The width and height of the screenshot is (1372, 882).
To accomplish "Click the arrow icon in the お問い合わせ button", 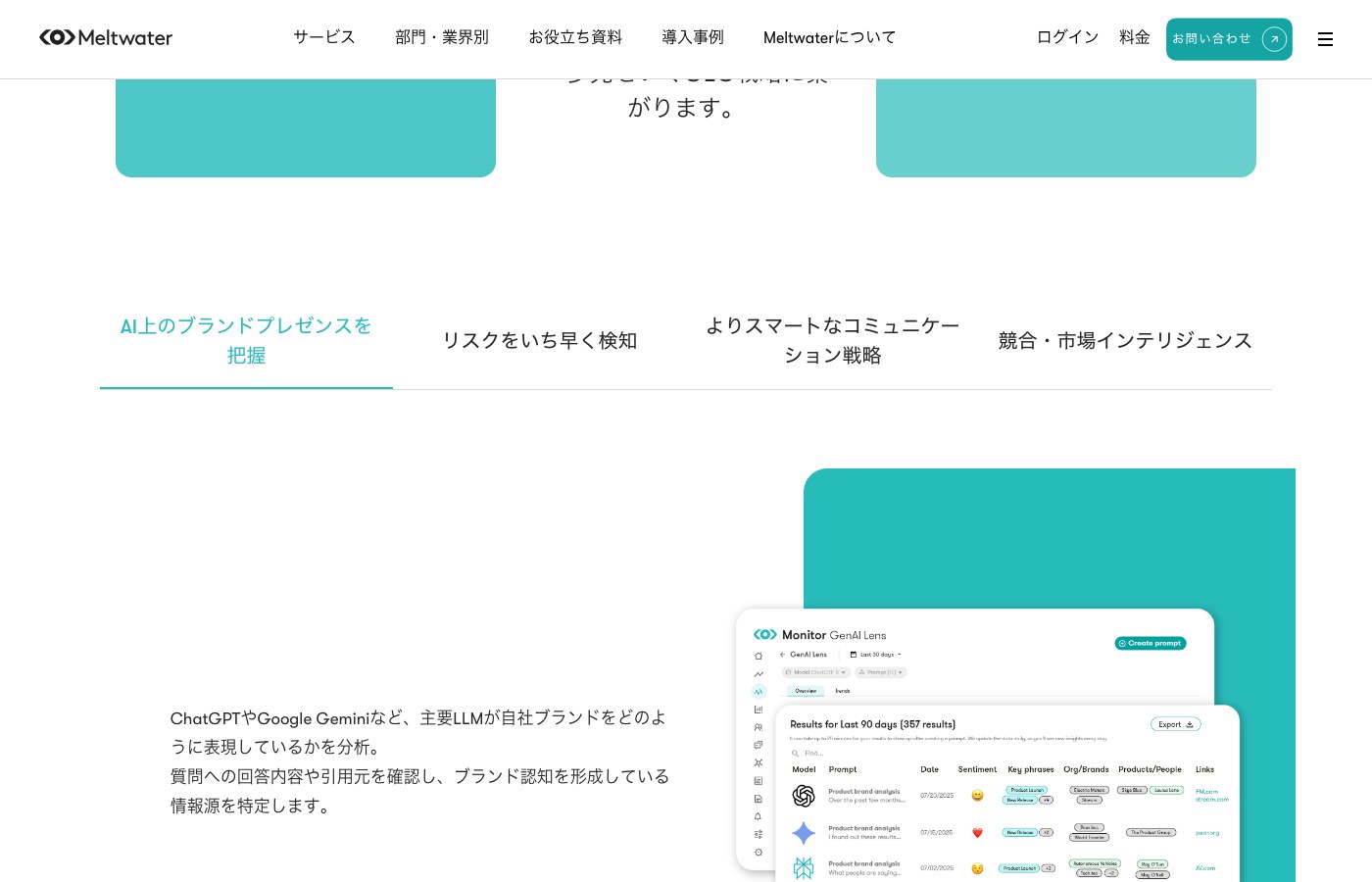I will (1274, 39).
